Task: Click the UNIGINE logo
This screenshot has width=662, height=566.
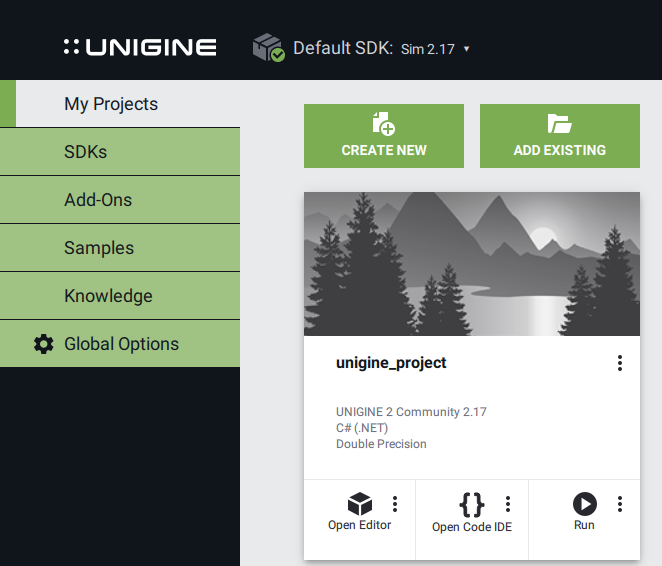Action: pos(140,47)
